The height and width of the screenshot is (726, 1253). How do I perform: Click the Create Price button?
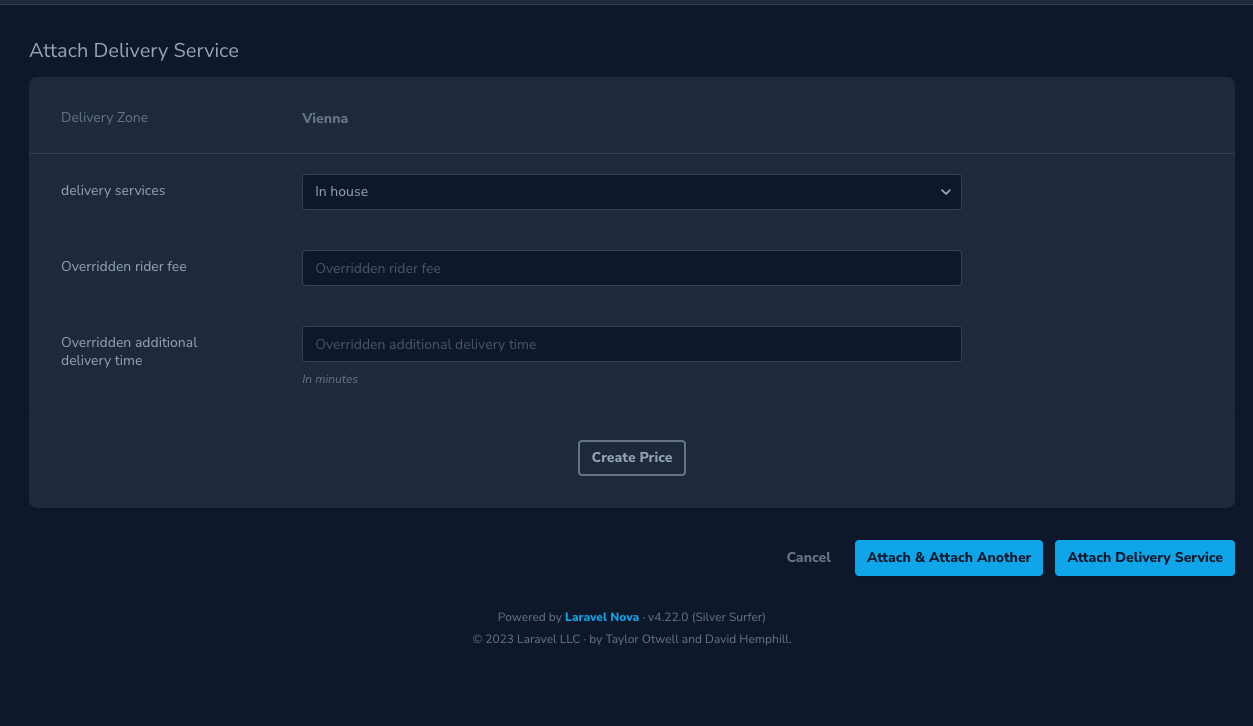[631, 457]
